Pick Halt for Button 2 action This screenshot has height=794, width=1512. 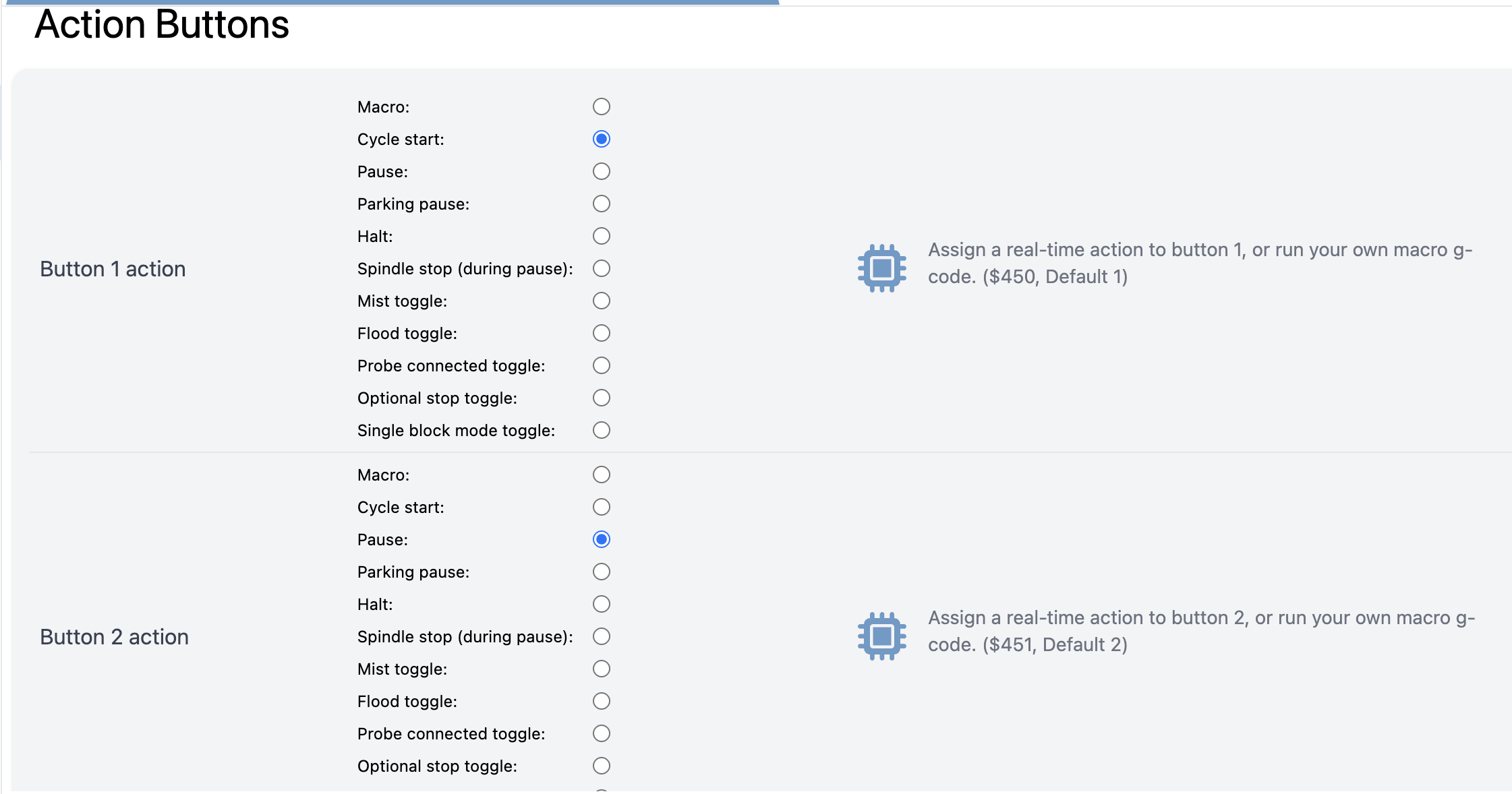[x=601, y=604]
